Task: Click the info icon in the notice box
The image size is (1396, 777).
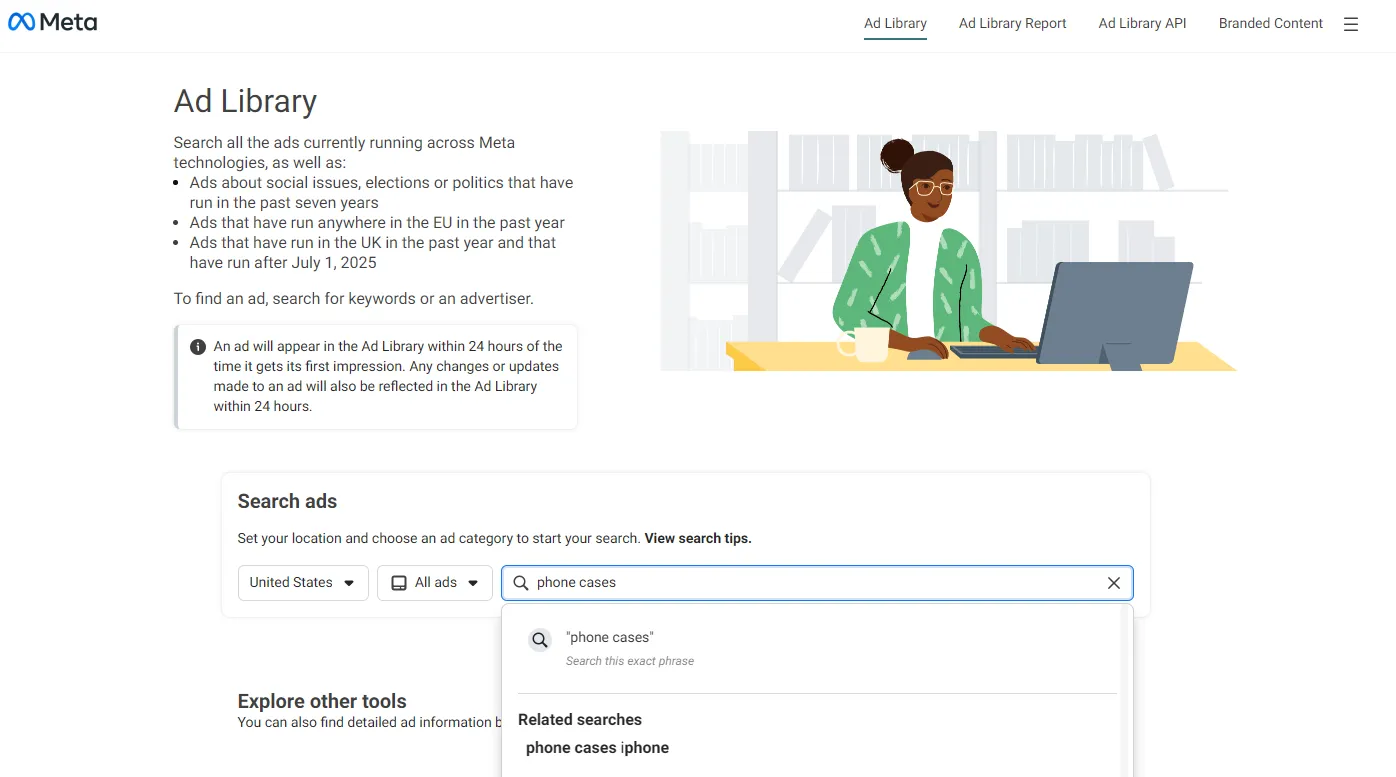Action: 198,347
